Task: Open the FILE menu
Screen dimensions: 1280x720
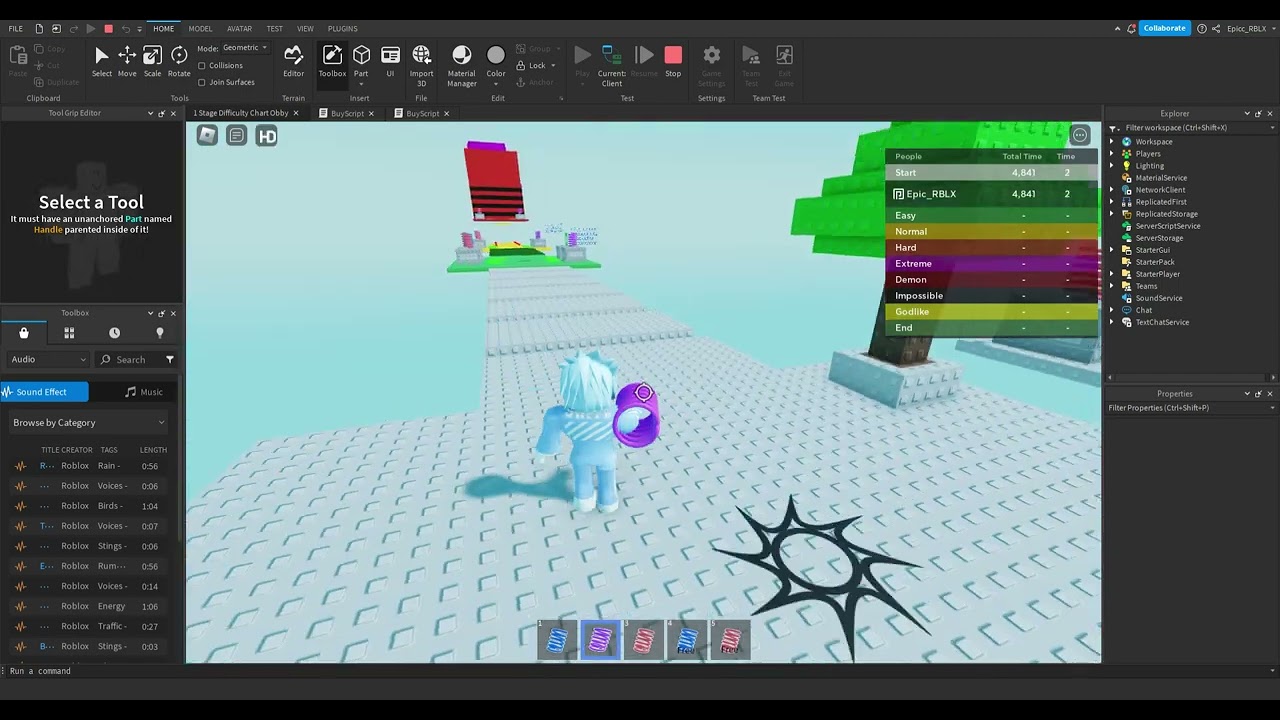Action: point(16,28)
